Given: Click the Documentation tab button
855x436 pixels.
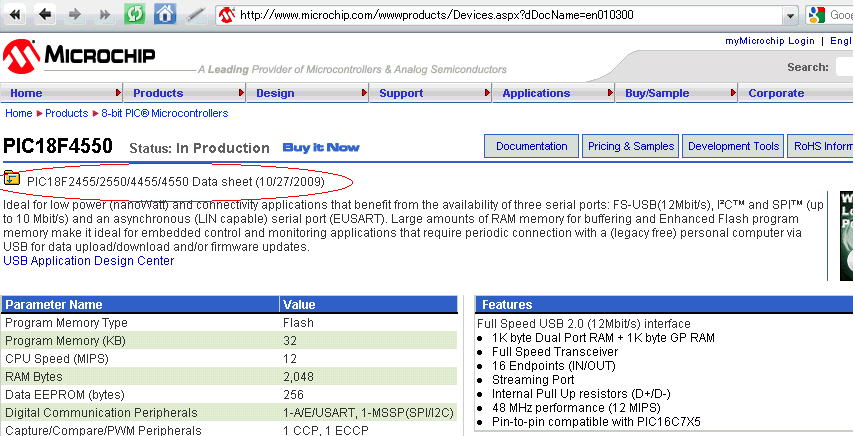Looking at the screenshot, I should [x=532, y=146].
